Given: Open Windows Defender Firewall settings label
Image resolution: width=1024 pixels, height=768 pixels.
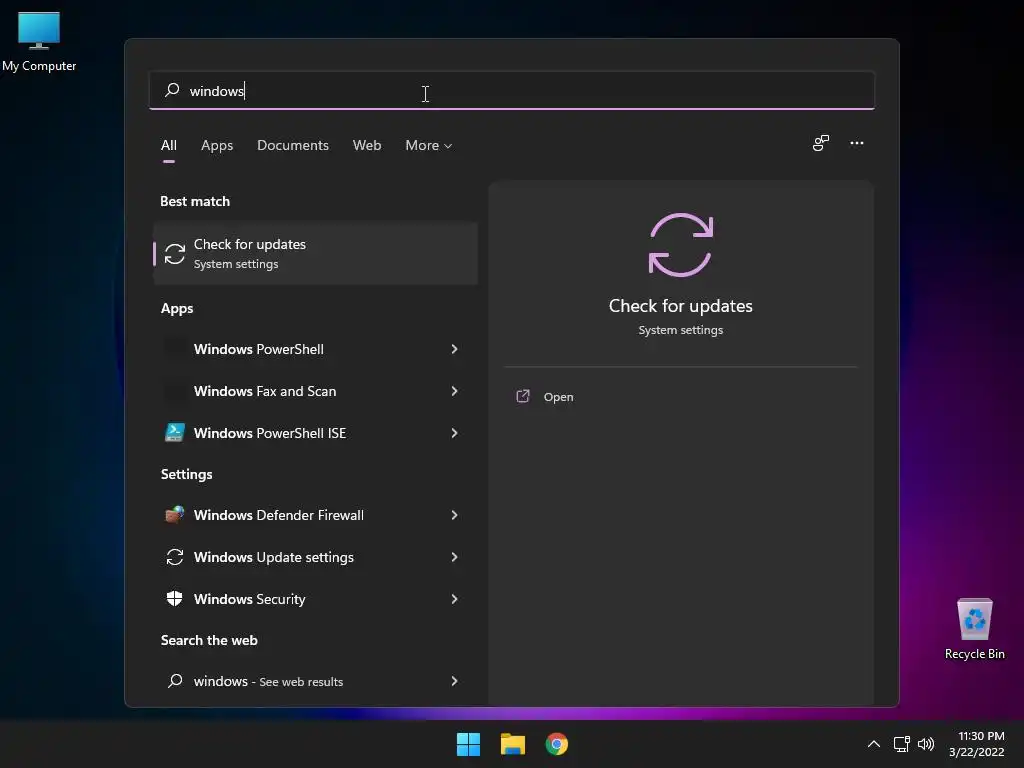Looking at the screenshot, I should 278,515.
